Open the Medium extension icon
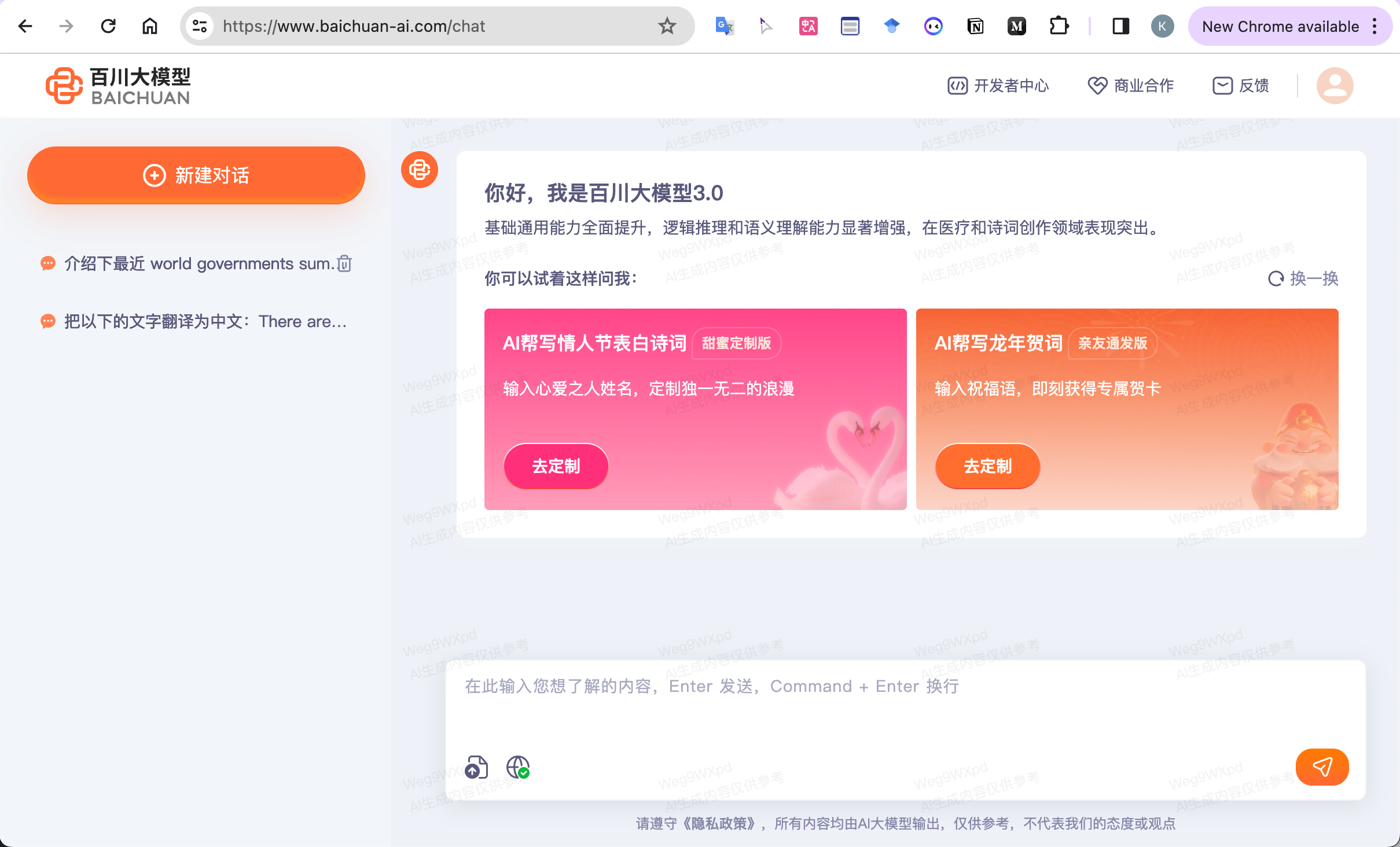This screenshot has width=1400, height=847. (x=1016, y=26)
